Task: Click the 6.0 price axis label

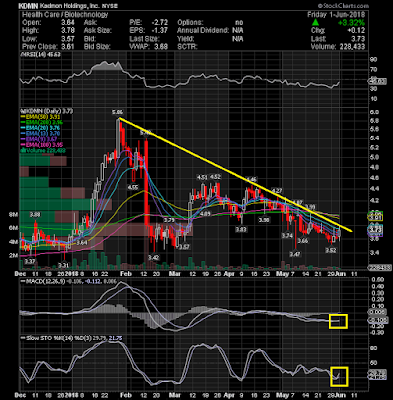Action: [374, 112]
